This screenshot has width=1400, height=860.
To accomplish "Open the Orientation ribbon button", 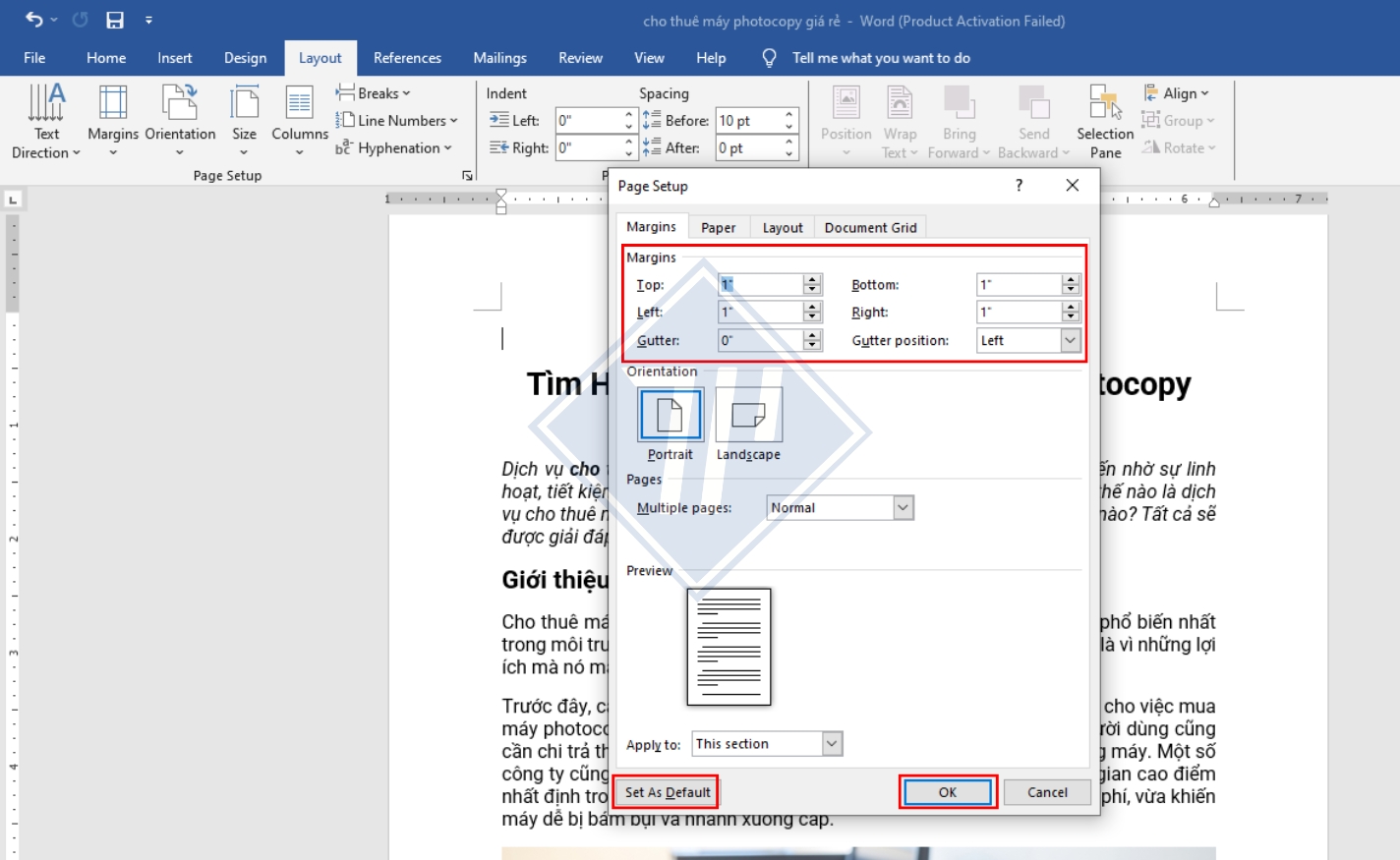I will point(180,118).
